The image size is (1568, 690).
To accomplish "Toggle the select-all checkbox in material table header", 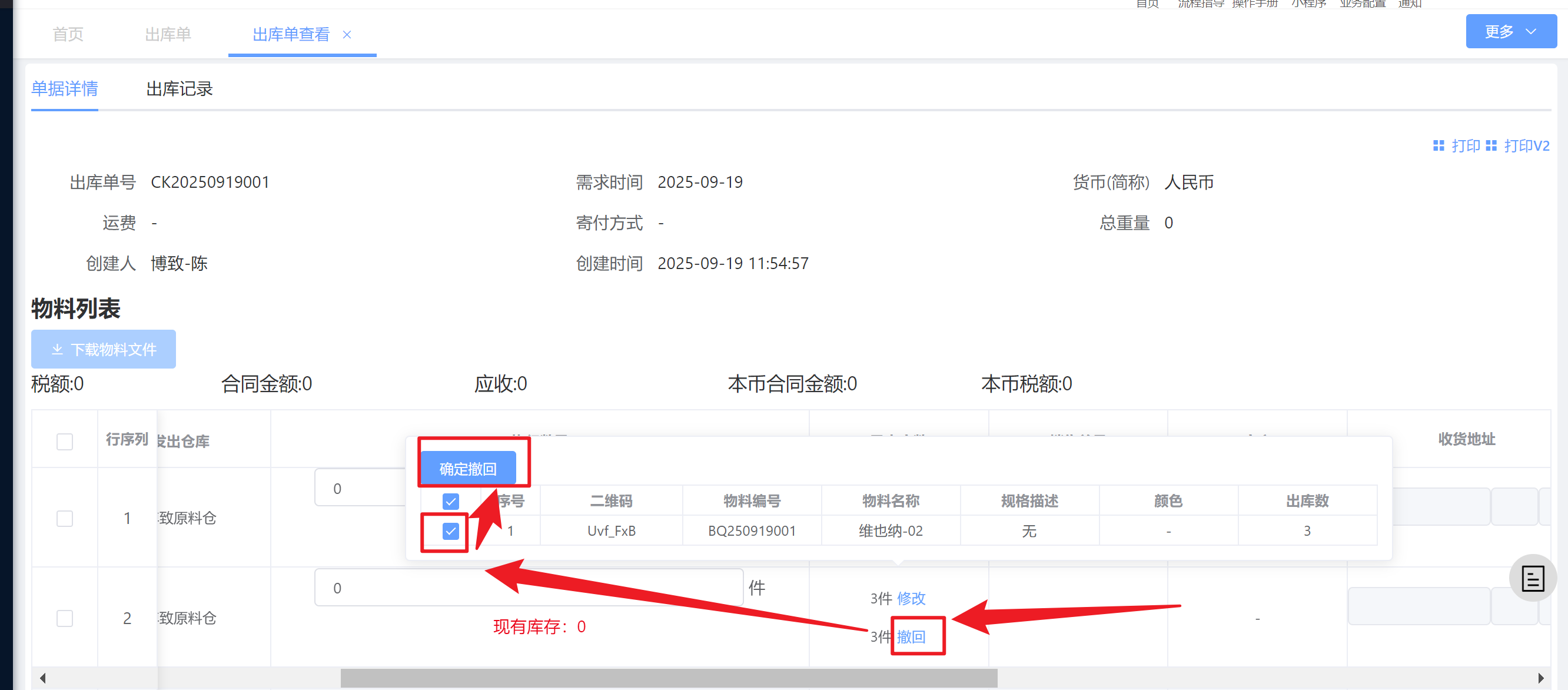I will coord(65,442).
